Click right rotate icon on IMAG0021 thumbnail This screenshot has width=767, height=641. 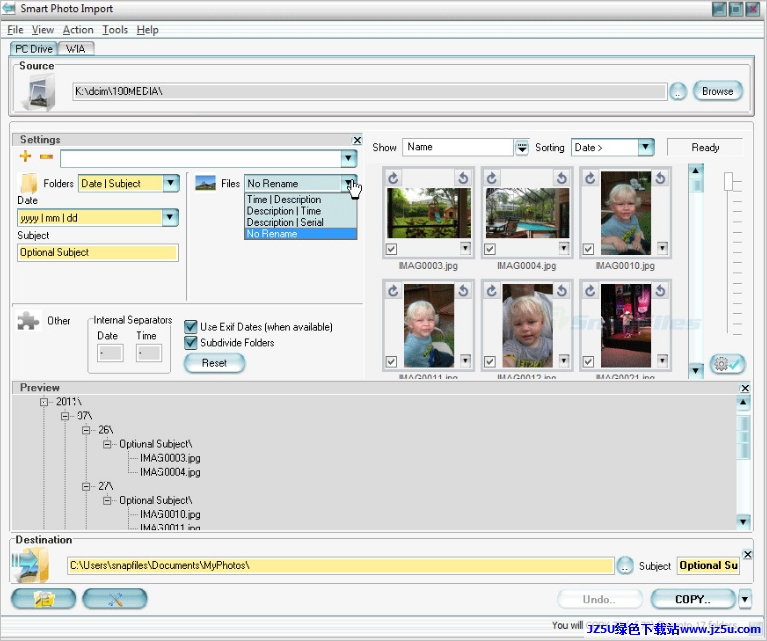click(x=660, y=291)
